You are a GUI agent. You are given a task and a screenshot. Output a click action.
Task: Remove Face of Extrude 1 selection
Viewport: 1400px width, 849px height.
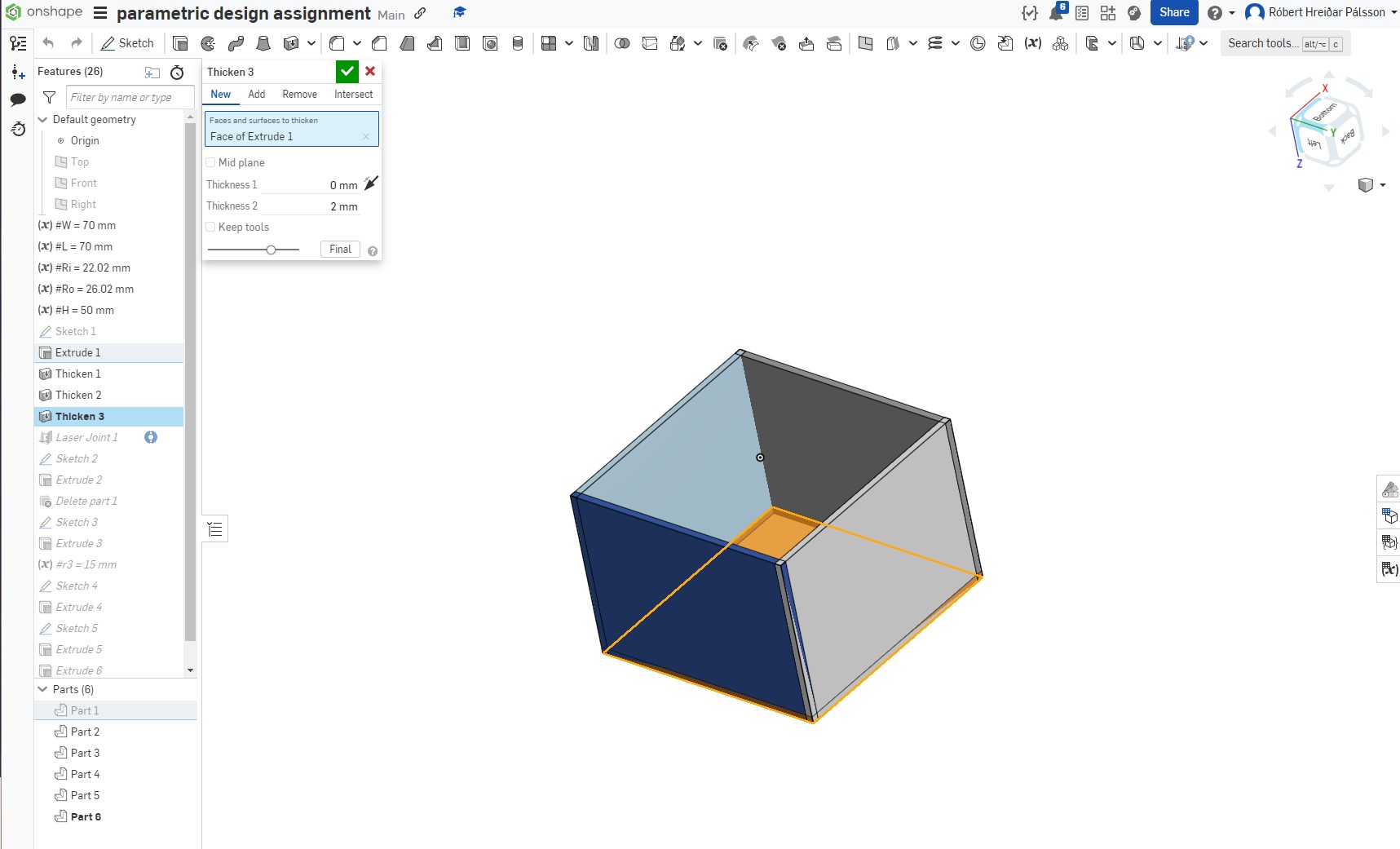[x=366, y=136]
